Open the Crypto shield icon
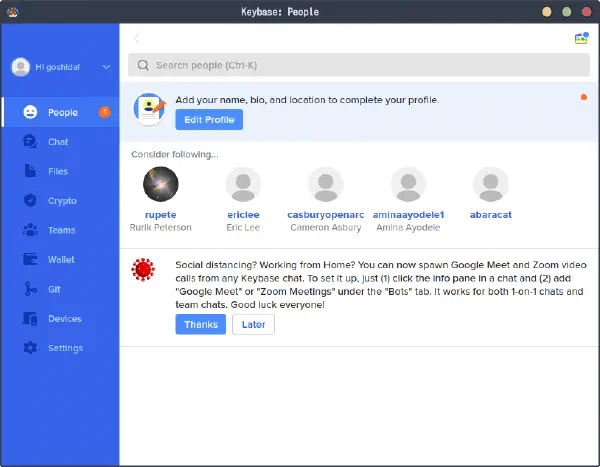600x467 pixels. (x=30, y=200)
